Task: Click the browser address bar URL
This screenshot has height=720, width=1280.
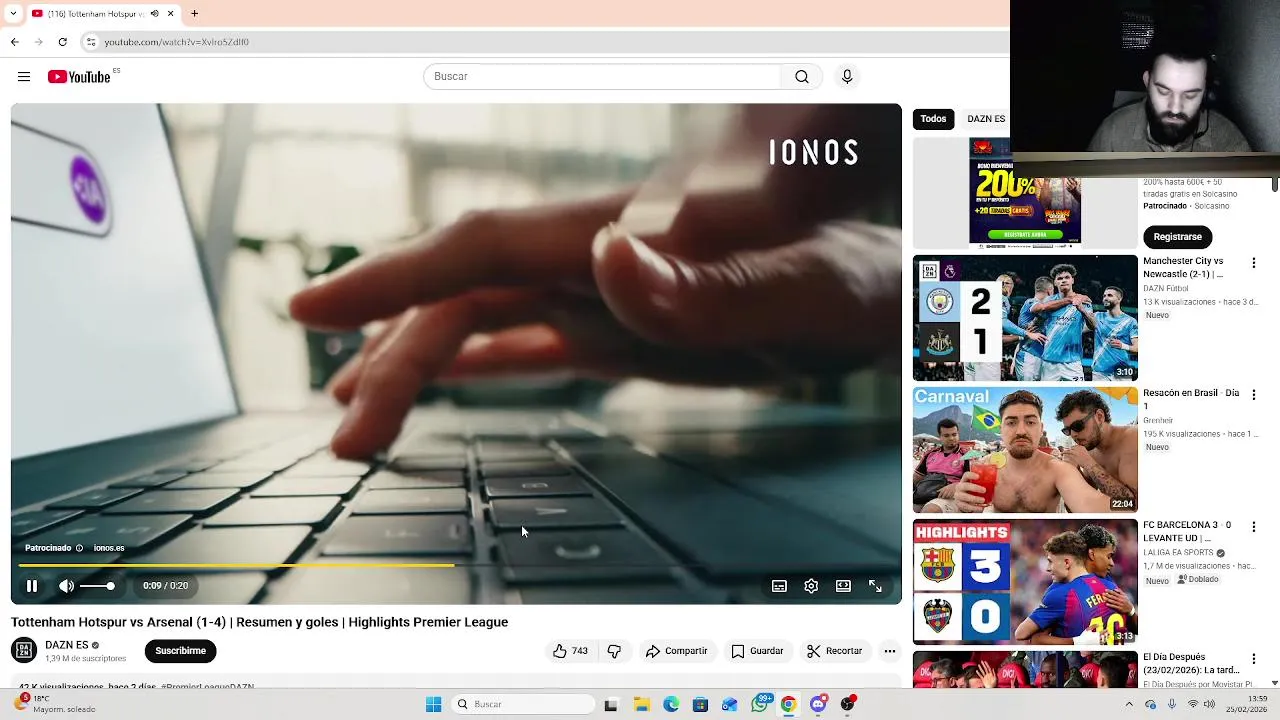Action: (177, 42)
